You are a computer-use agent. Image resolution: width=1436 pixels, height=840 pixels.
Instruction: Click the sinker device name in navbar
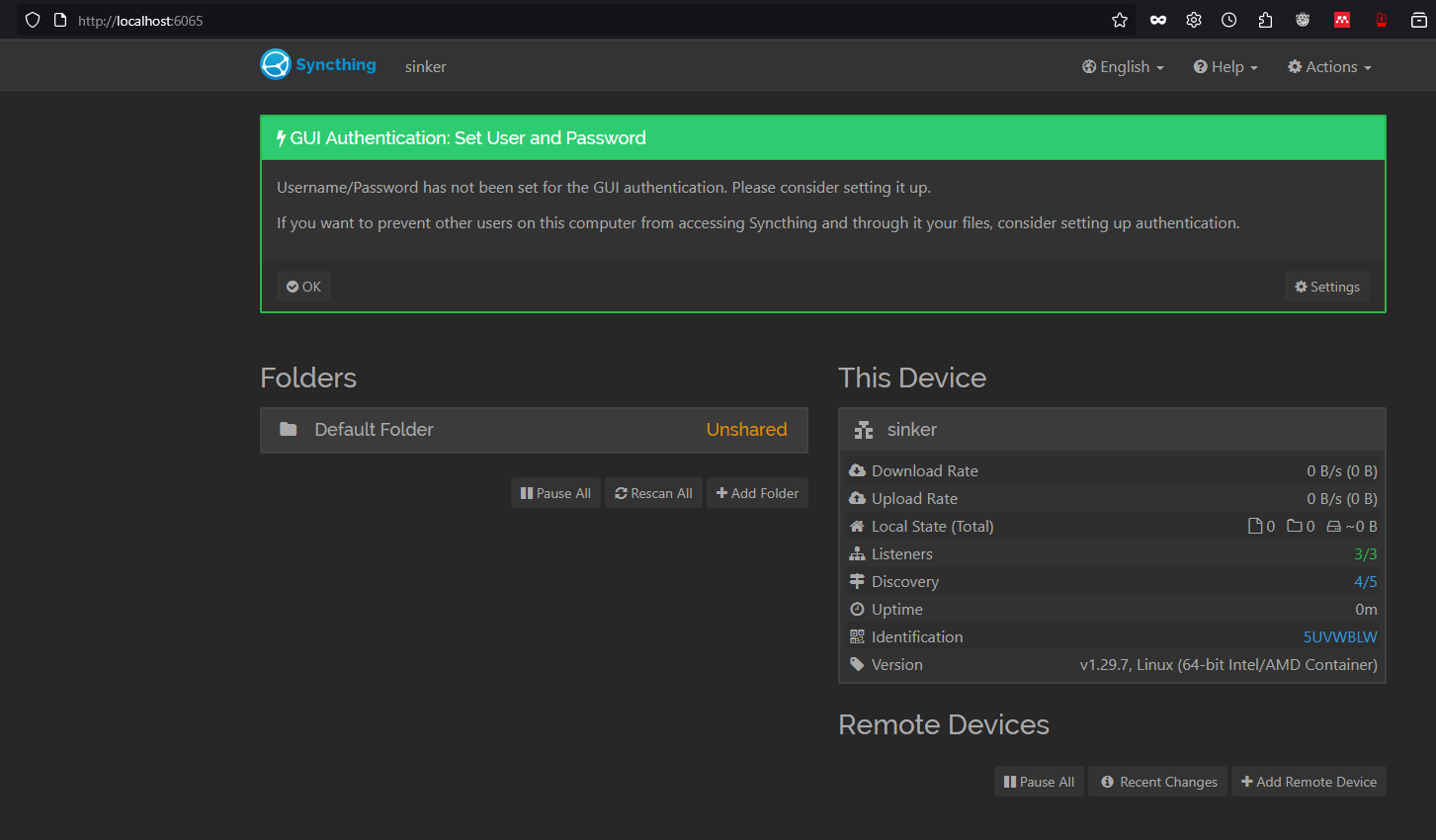(426, 67)
